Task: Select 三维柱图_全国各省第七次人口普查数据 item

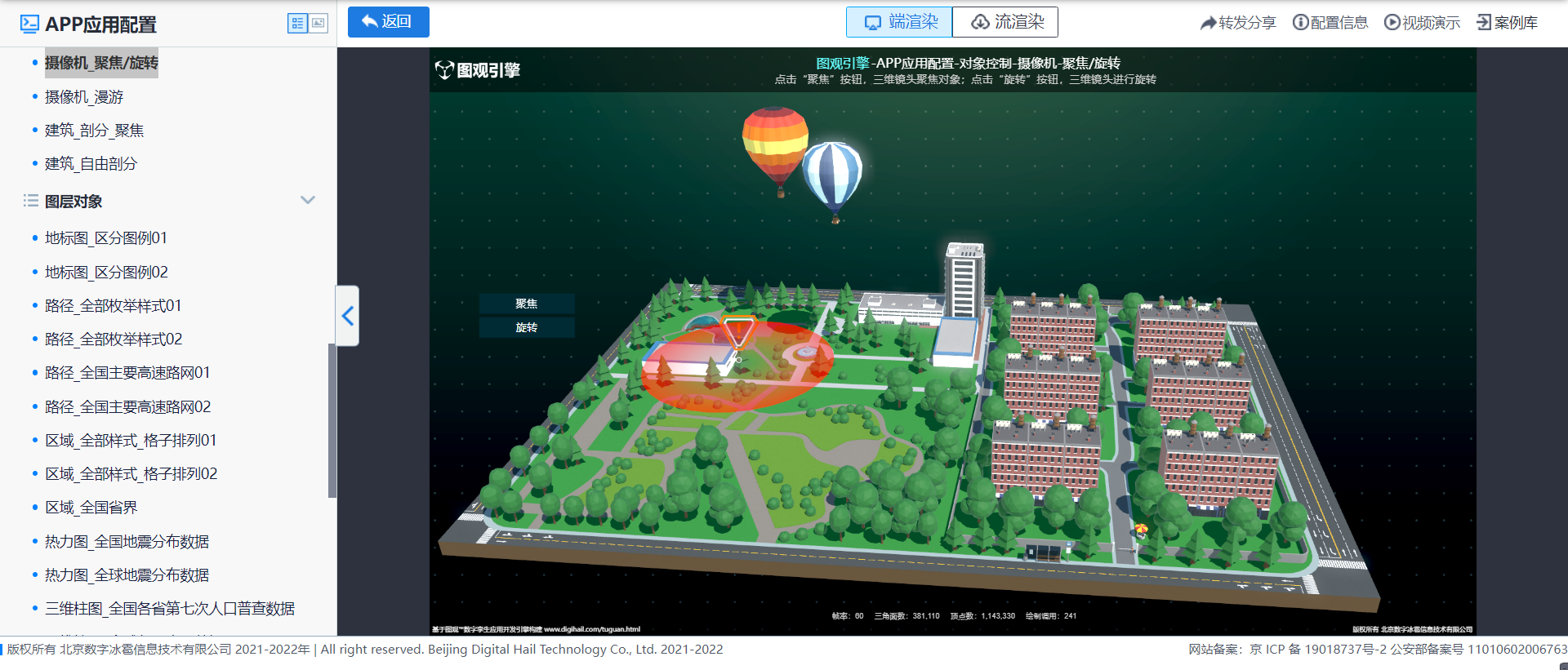Action: [170, 609]
